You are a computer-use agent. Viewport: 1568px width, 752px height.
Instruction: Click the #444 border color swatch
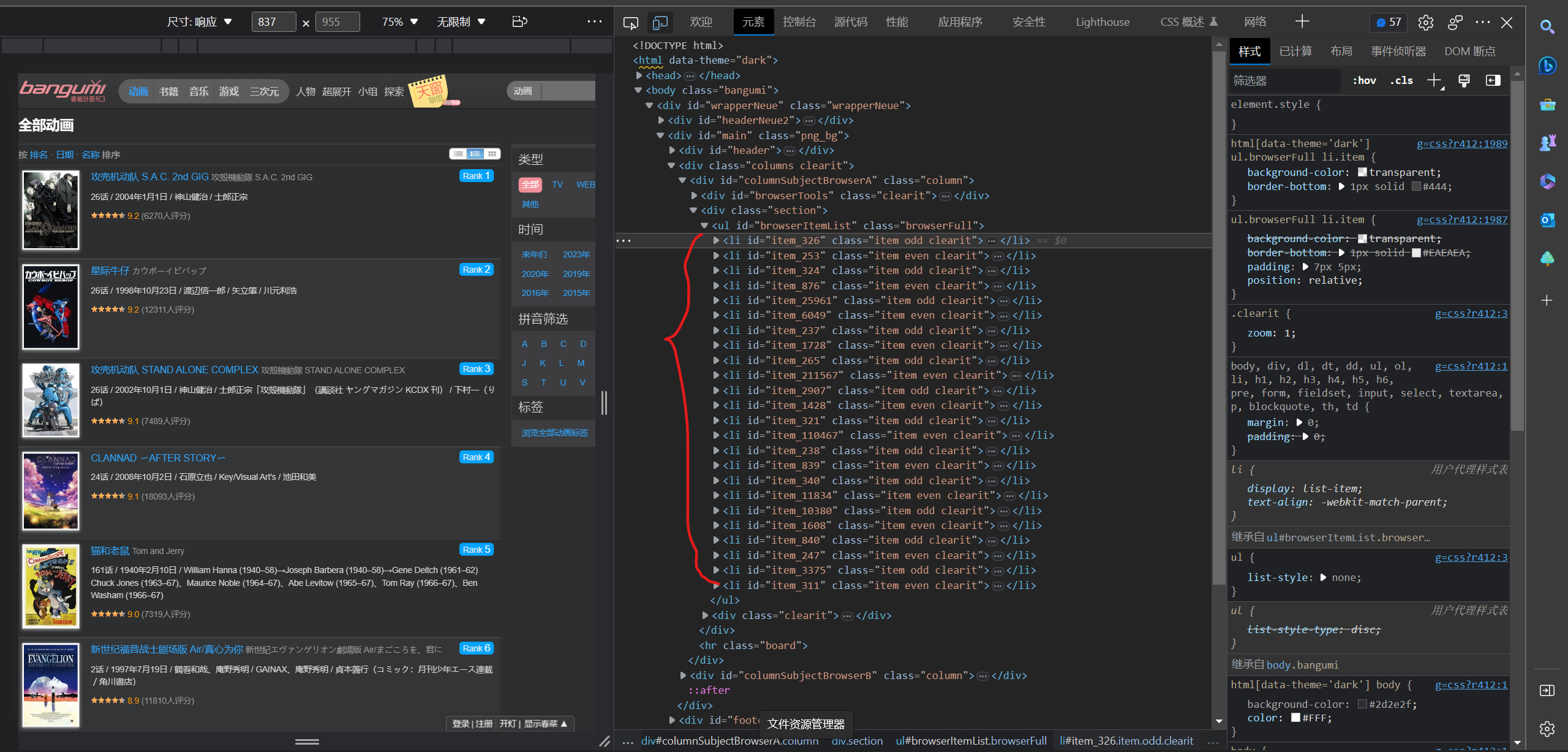[x=1416, y=186]
